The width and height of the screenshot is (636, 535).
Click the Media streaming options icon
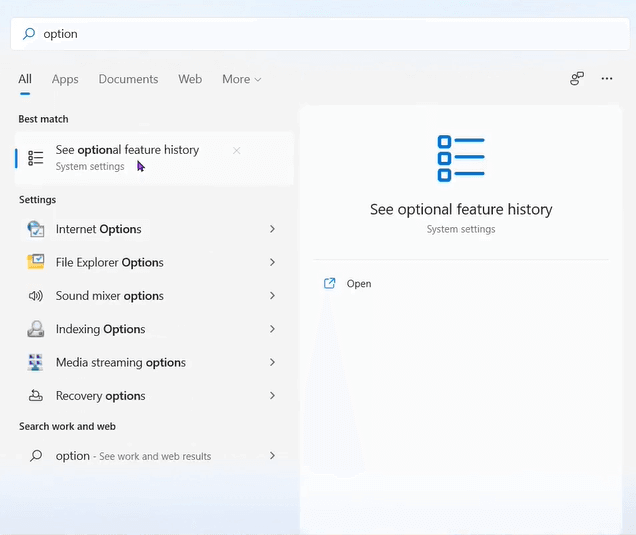[36, 362]
